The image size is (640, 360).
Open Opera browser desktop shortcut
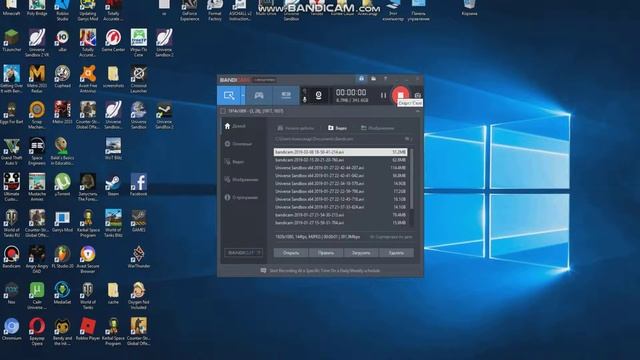[37, 331]
